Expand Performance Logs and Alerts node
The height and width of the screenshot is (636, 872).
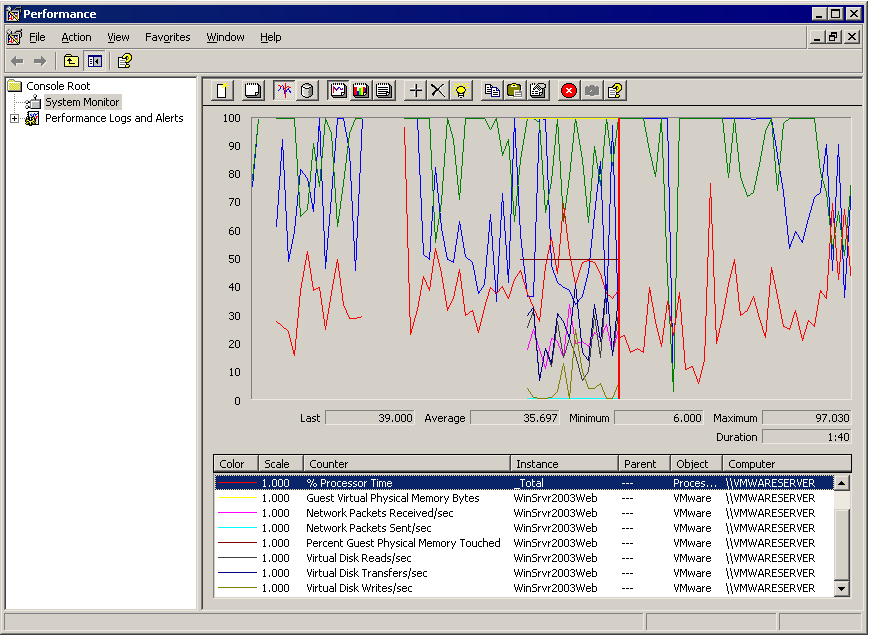click(x=14, y=118)
